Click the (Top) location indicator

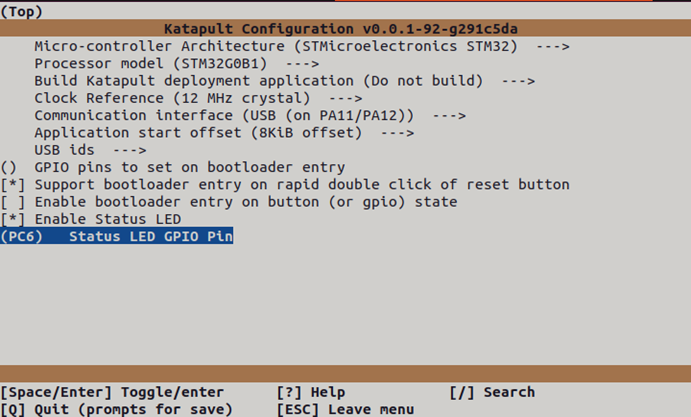[x=23, y=10]
